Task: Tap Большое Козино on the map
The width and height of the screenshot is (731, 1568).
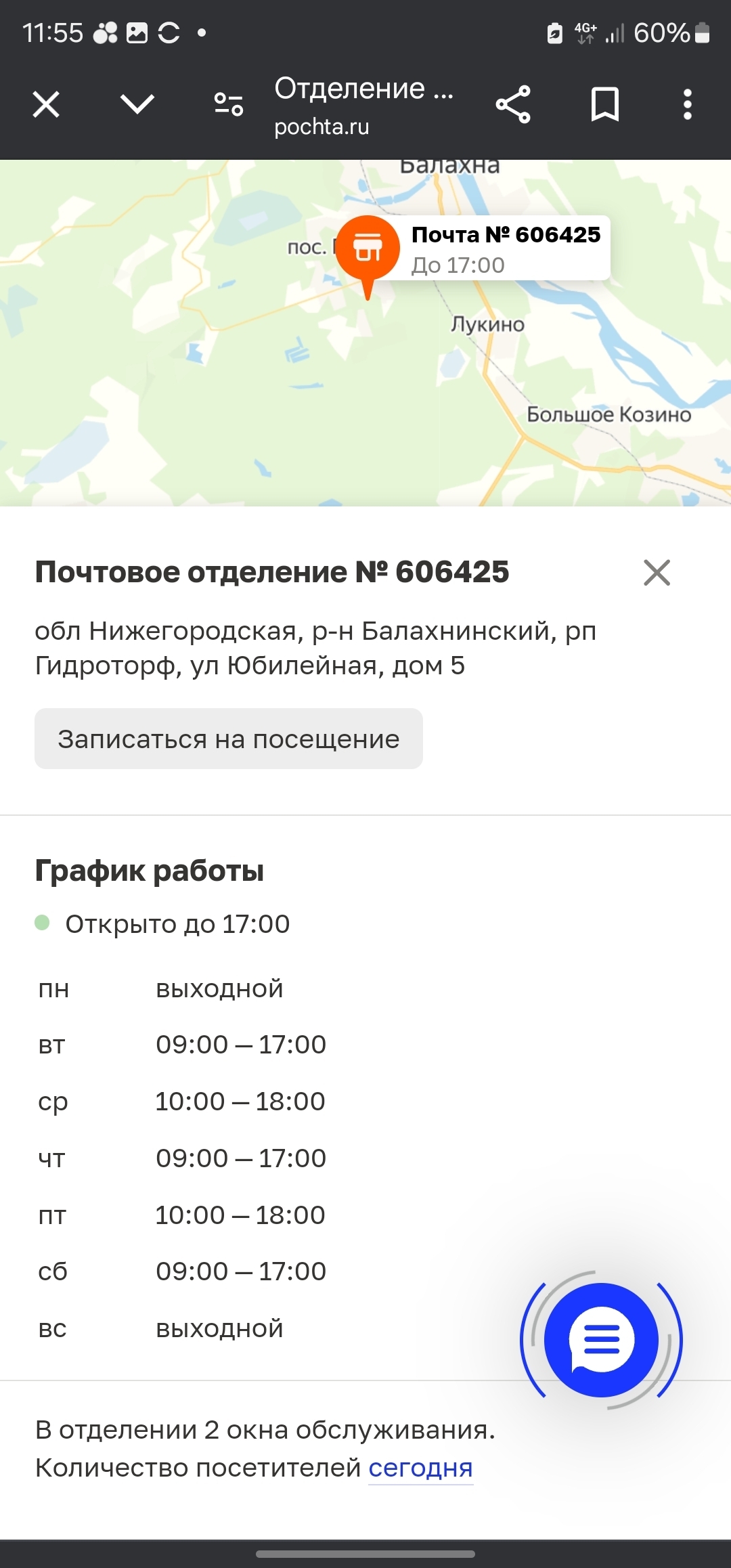Action: pyautogui.click(x=608, y=414)
